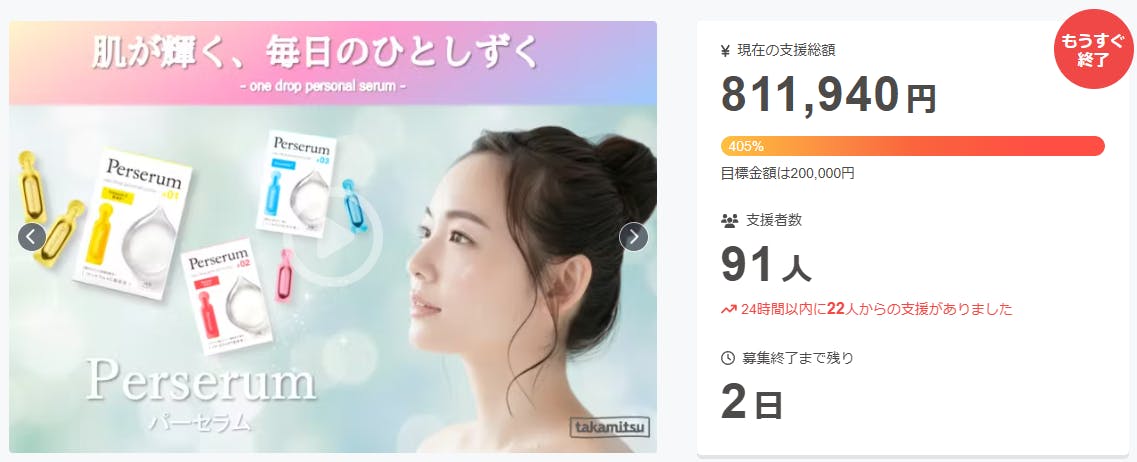Click the 肌が輝く、毎日のひとしずく headline
The width and height of the screenshot is (1137, 462).
[x=316, y=52]
